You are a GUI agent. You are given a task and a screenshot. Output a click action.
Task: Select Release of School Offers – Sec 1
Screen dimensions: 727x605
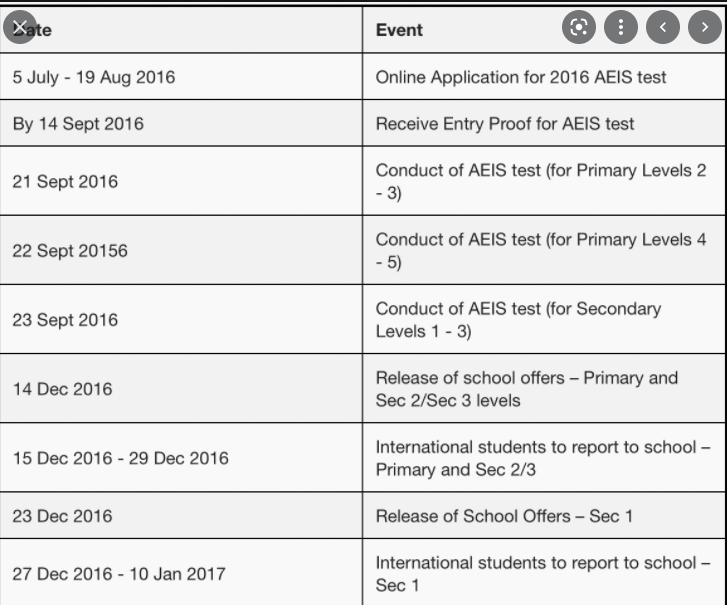click(x=504, y=516)
